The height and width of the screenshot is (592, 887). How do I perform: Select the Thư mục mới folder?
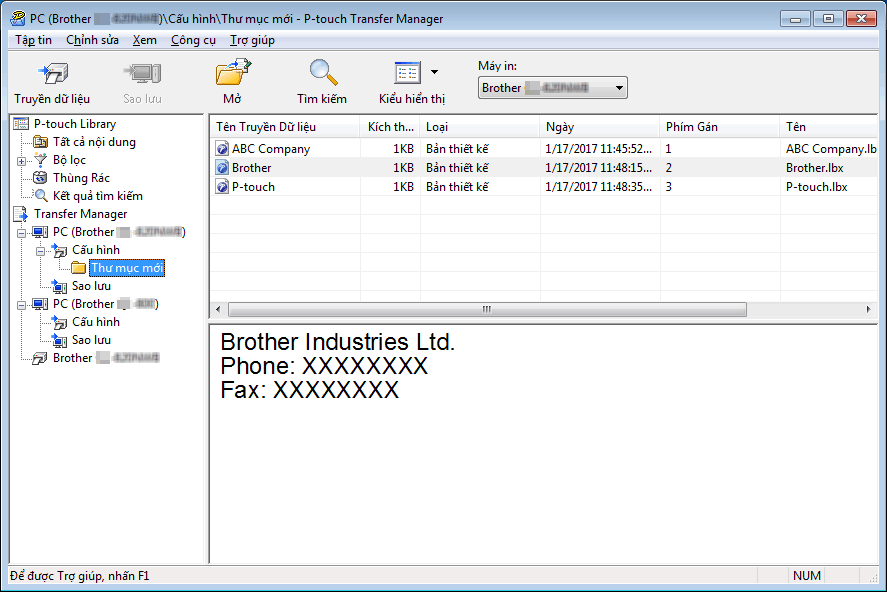click(126, 268)
